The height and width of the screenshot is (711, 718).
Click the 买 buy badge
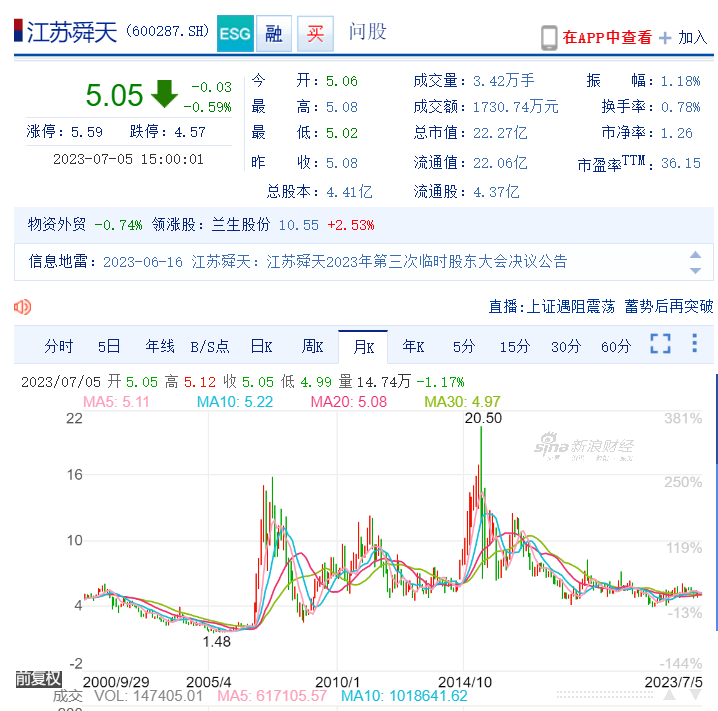pos(315,33)
